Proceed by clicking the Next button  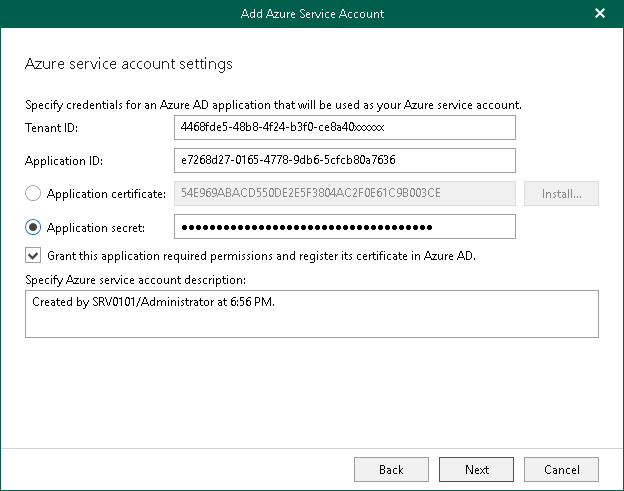point(477,469)
